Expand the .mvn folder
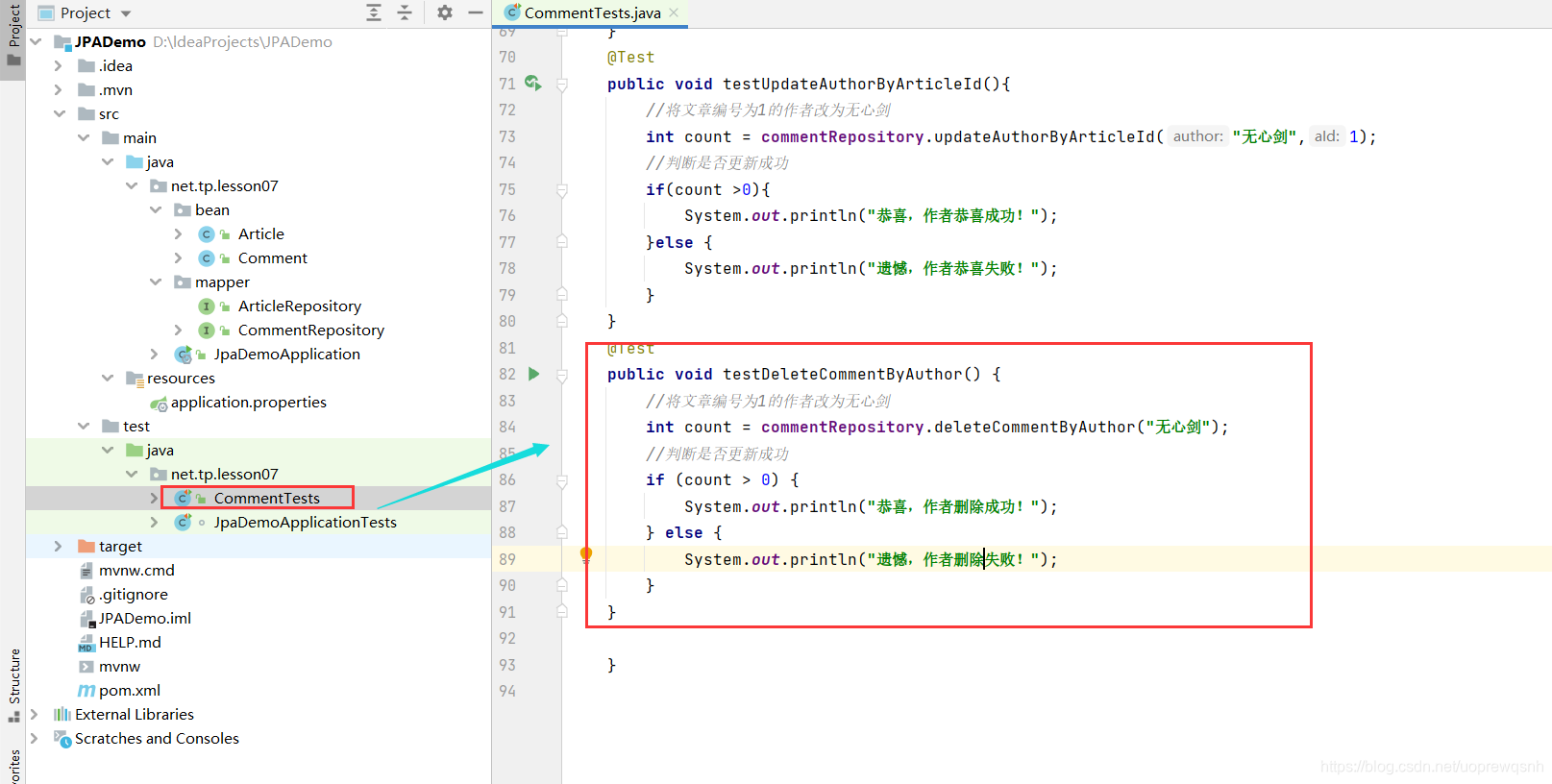The height and width of the screenshot is (784, 1552). (59, 89)
